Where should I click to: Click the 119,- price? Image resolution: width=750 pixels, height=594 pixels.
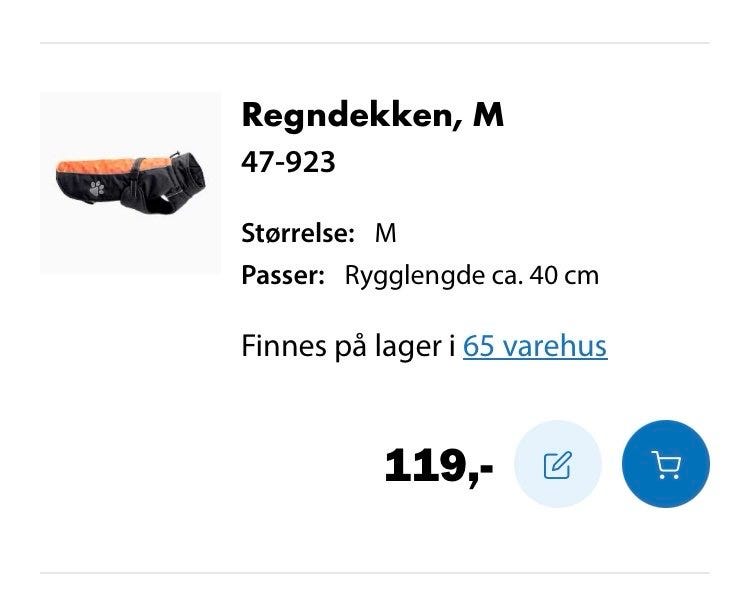438,465
